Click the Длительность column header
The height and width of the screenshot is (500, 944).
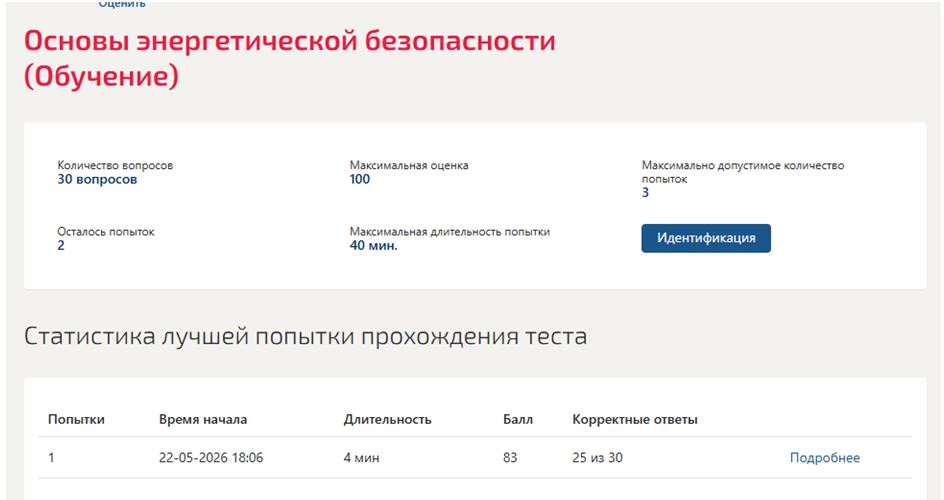click(x=387, y=419)
